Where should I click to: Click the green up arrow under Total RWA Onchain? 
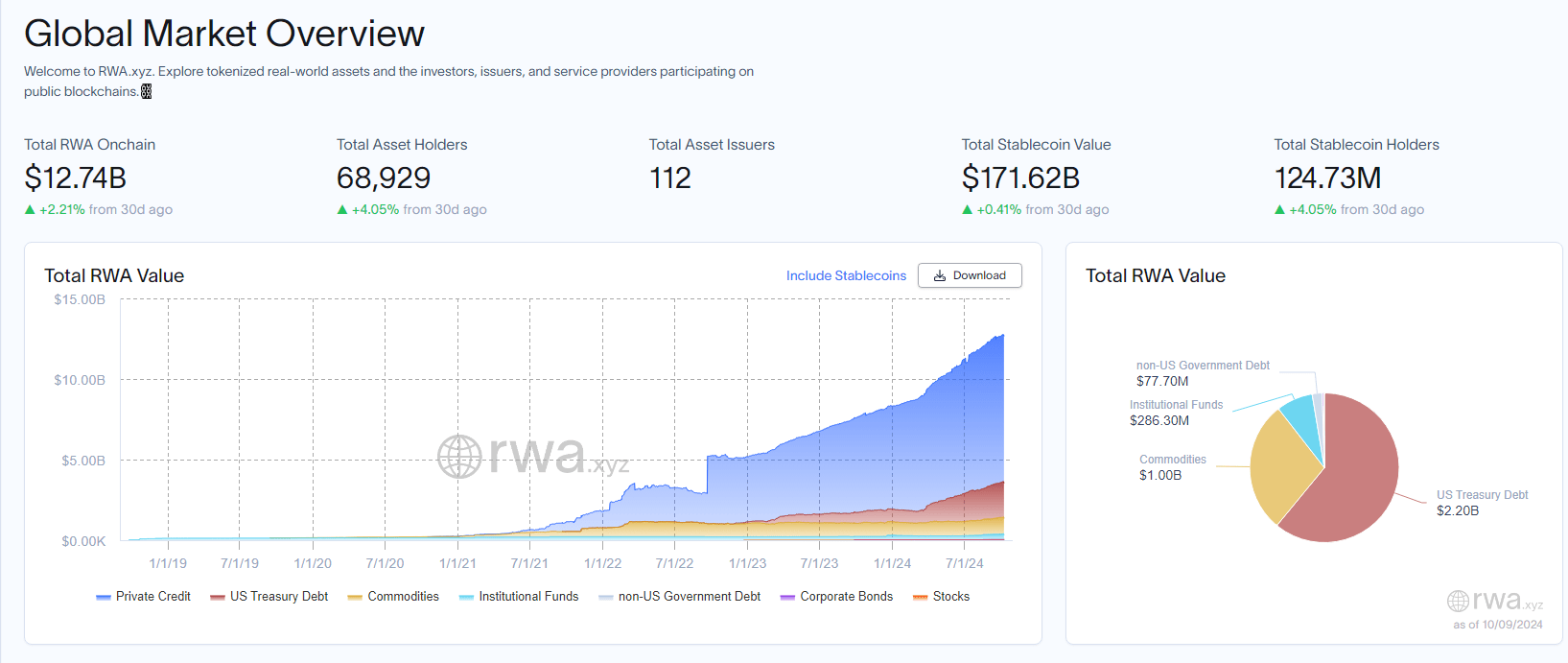pyautogui.click(x=30, y=209)
